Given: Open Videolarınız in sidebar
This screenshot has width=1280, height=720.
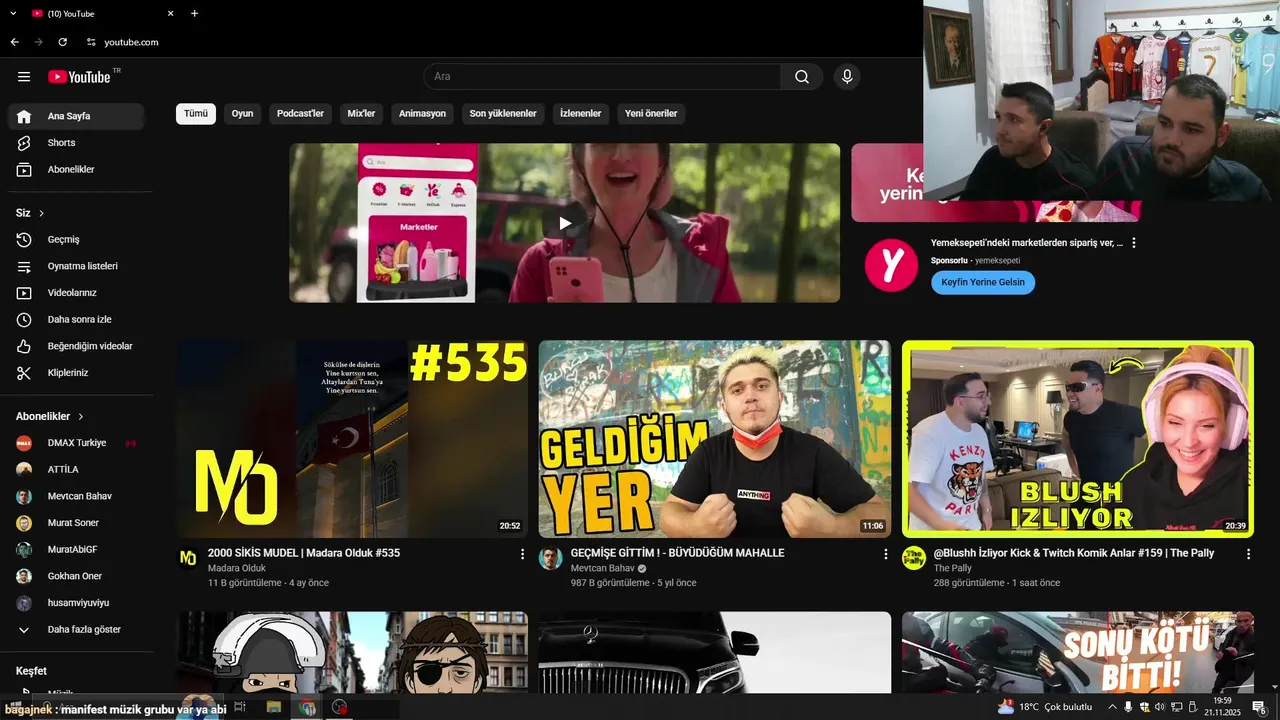Looking at the screenshot, I should pos(76,293).
